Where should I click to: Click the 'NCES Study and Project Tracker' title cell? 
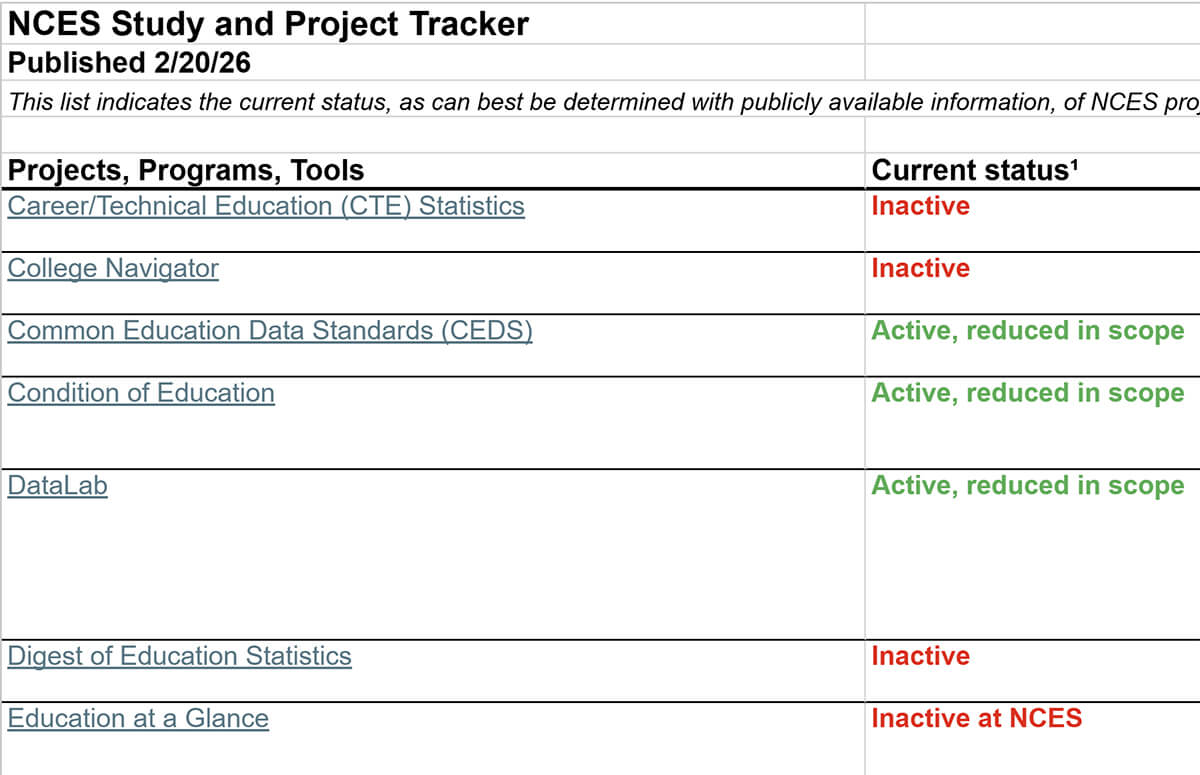pyautogui.click(x=268, y=24)
